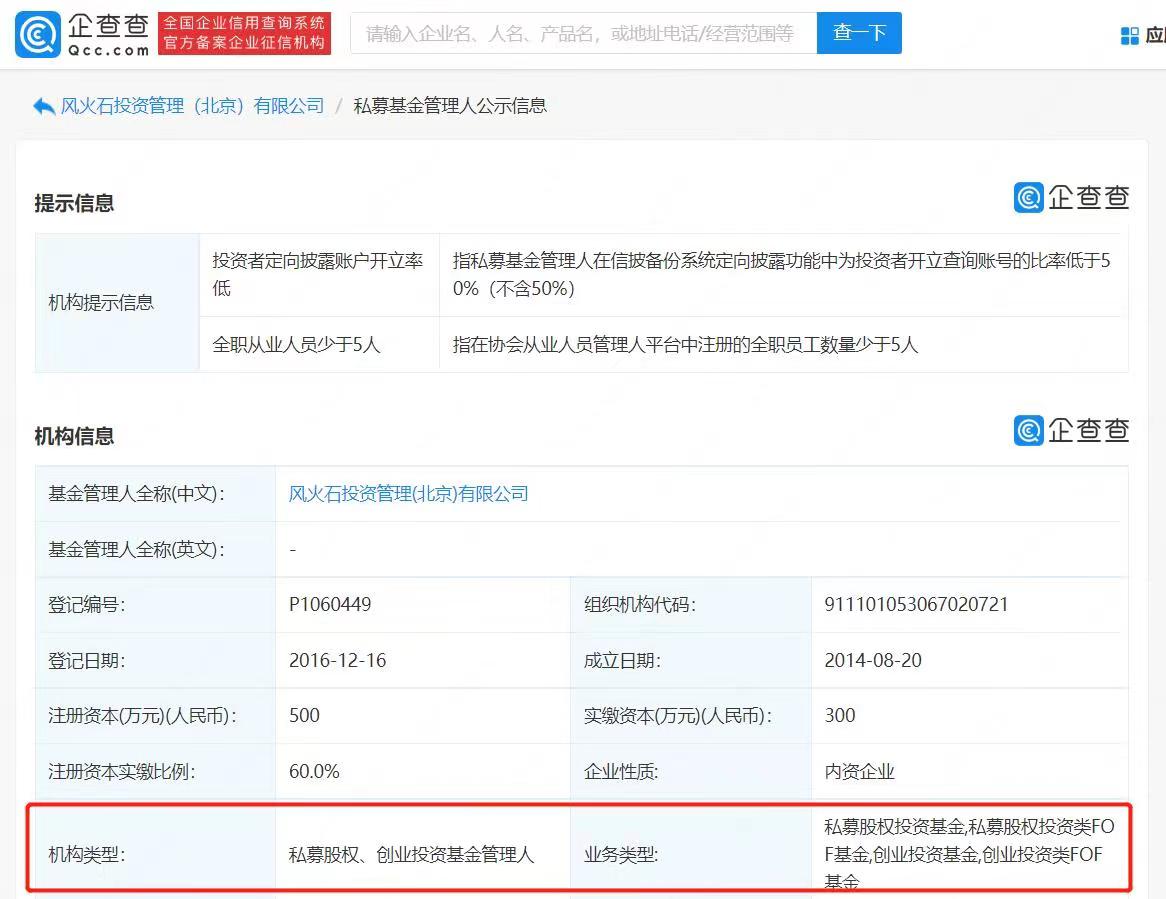Click the 成立日期: label
Image resolution: width=1166 pixels, height=899 pixels.
(x=622, y=660)
